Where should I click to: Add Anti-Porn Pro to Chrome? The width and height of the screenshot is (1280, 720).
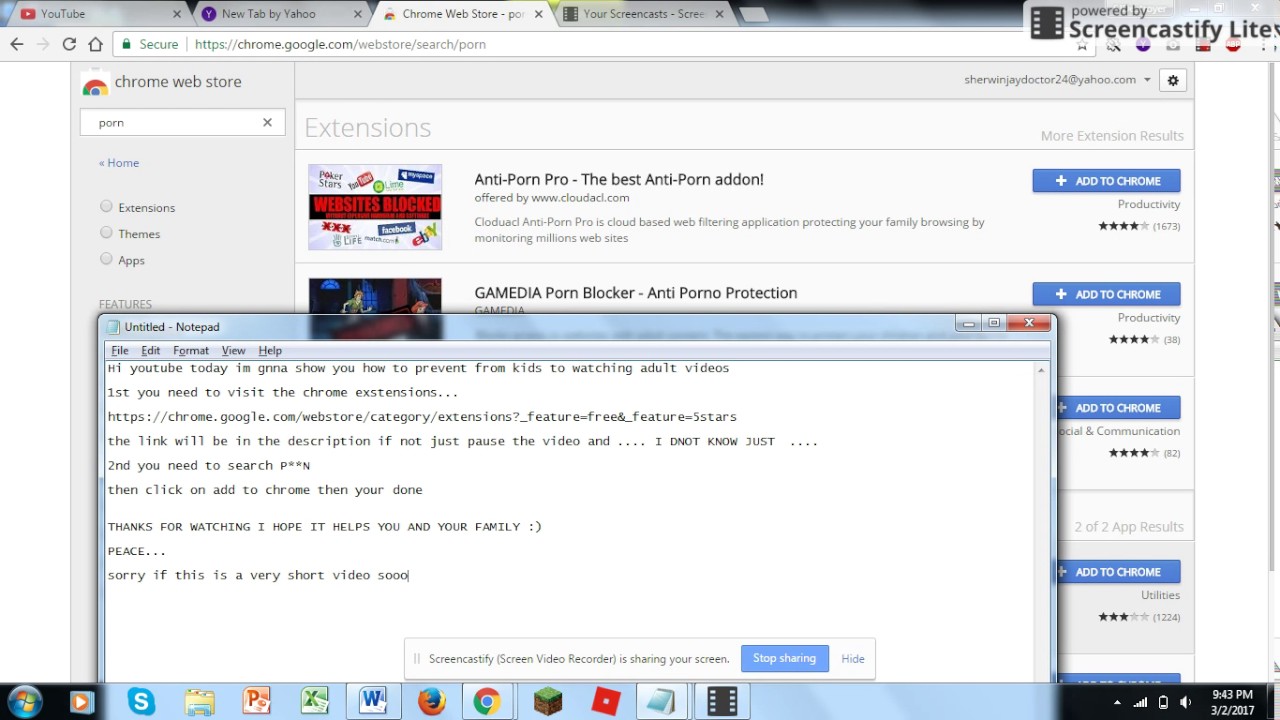click(1106, 181)
